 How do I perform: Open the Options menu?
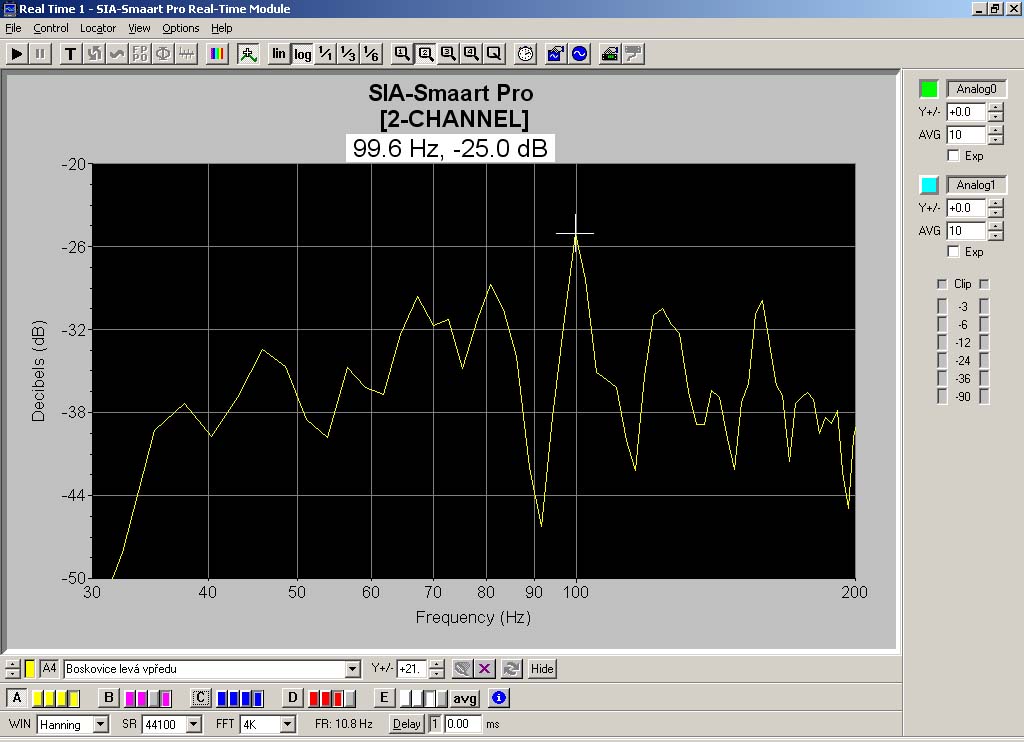pos(181,28)
